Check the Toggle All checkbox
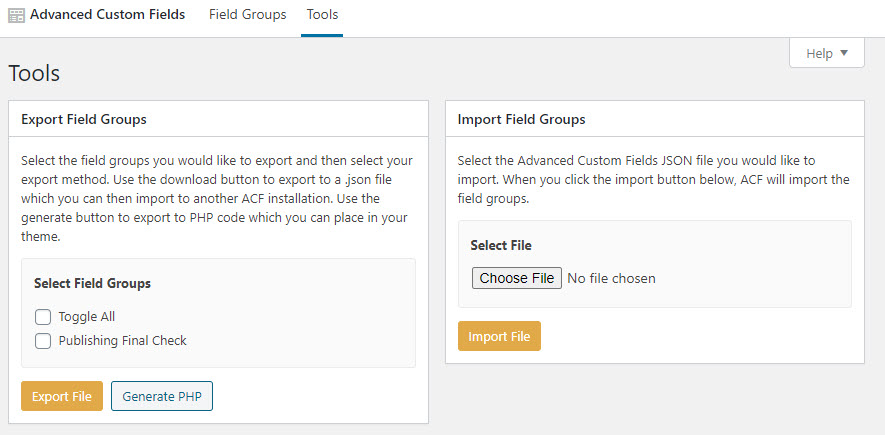 click(x=43, y=317)
